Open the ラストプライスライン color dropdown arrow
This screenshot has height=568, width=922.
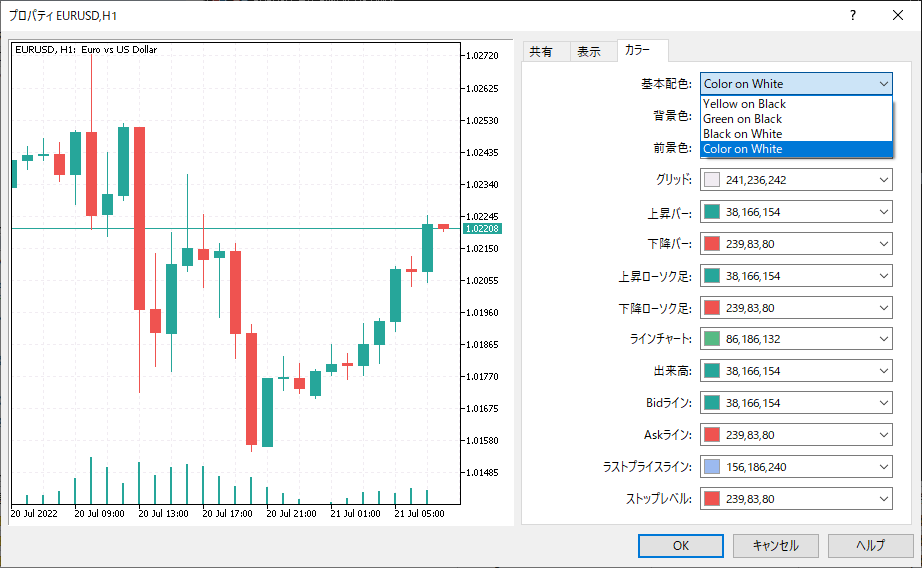click(883, 467)
